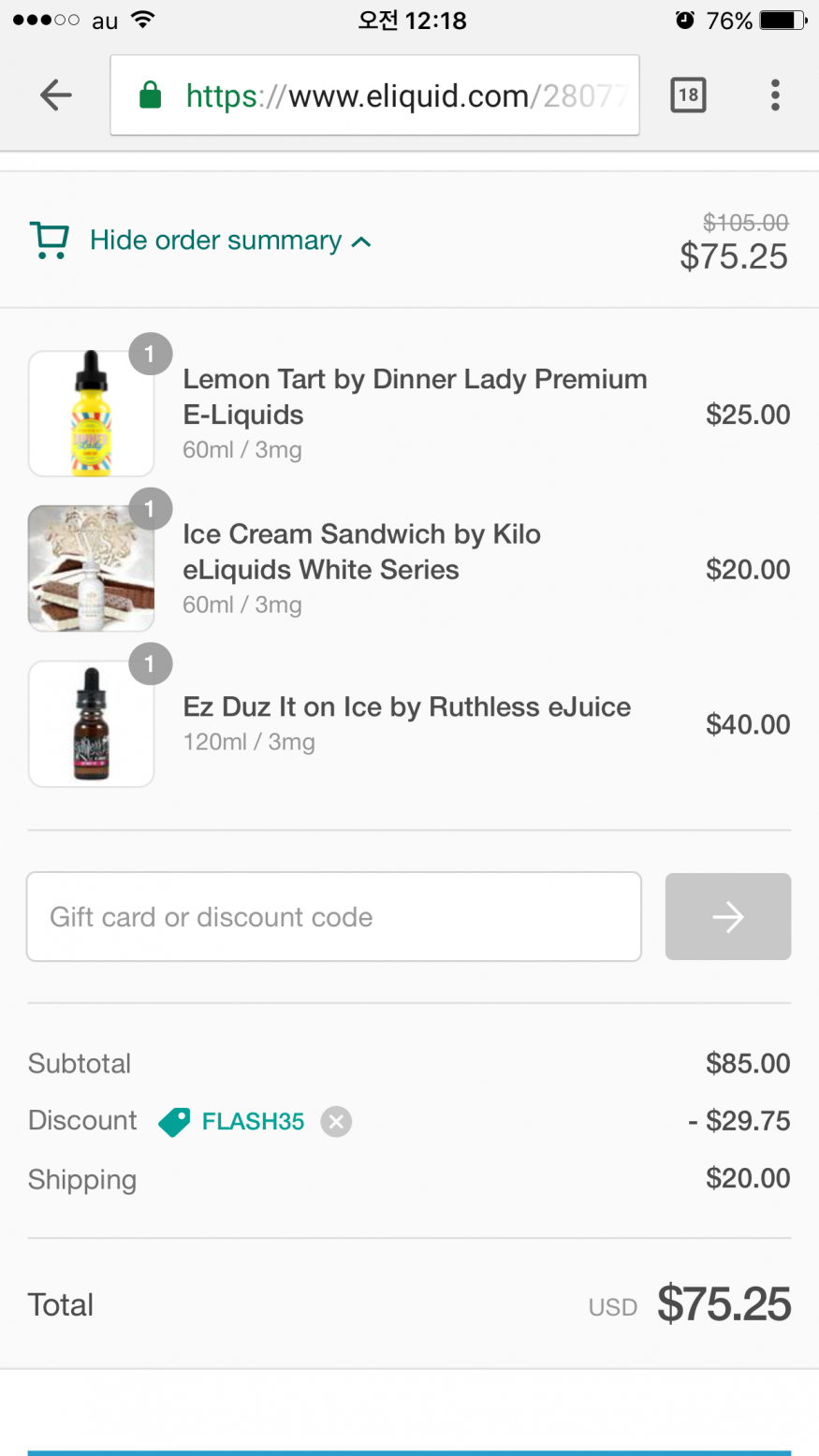Tap the green secure padlock icon

click(150, 95)
